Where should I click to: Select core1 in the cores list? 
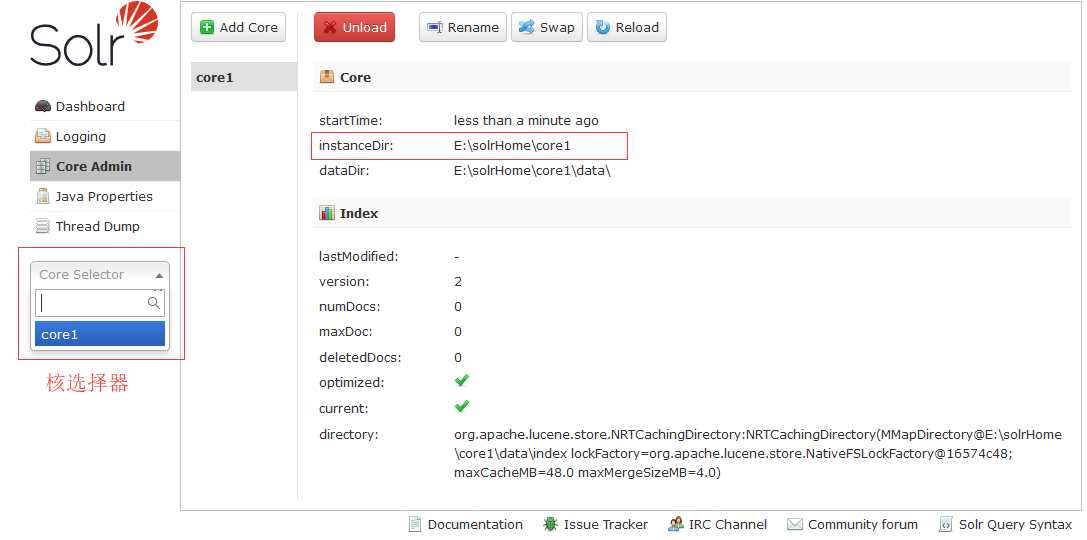coord(244,77)
